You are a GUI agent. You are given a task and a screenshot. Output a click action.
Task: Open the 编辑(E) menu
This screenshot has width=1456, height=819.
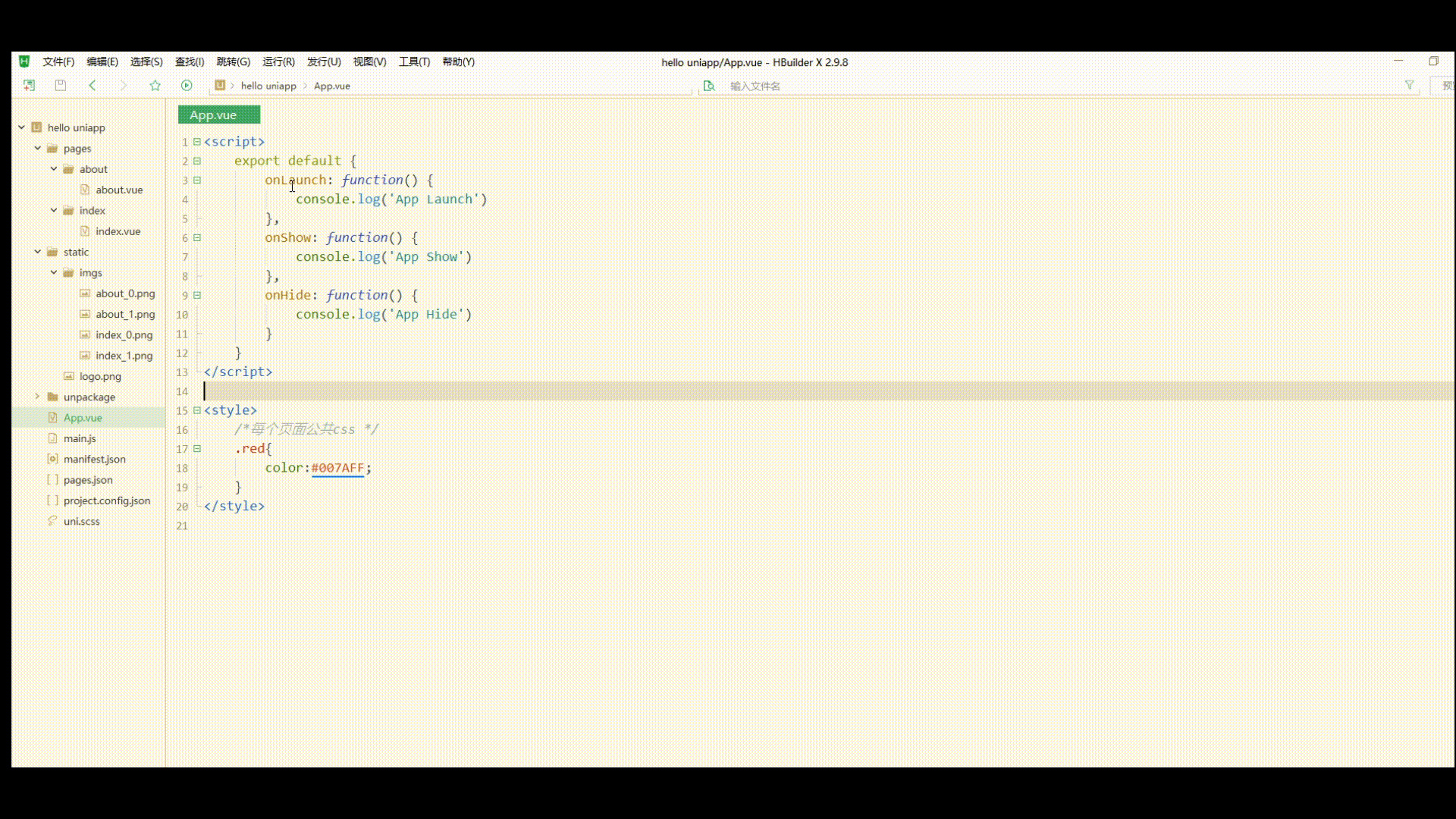[102, 62]
